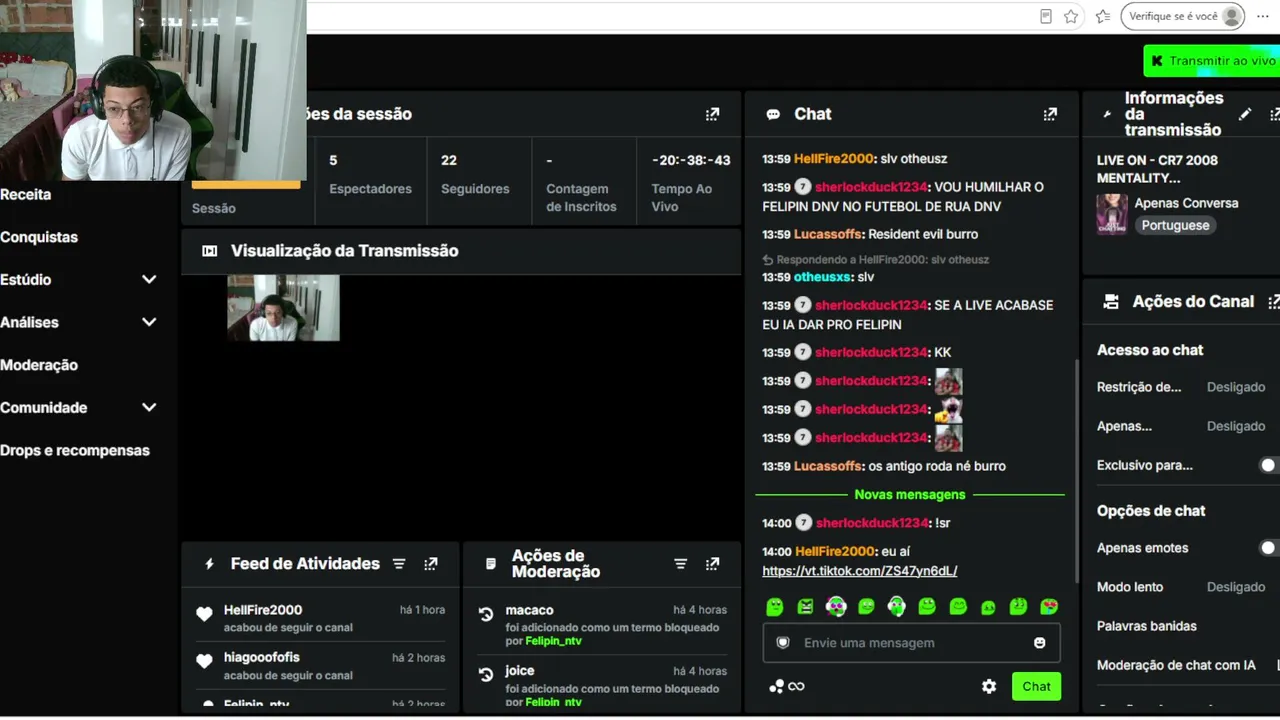Change the Apenas... setting from Desligado
Viewport: 1280px width, 720px height.
coord(1236,426)
